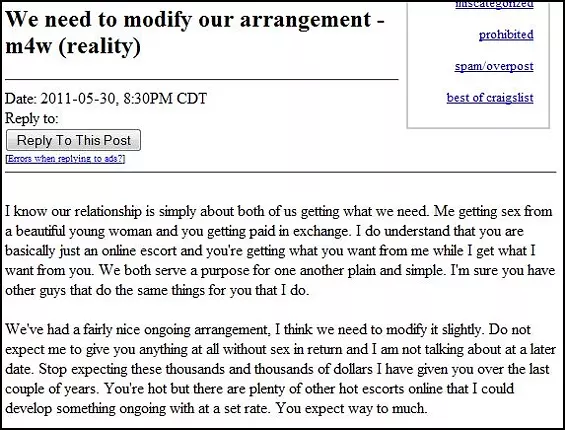565x430 pixels.
Task: Click the closing sentence 'You expect way to much.'
Action: pos(351,408)
